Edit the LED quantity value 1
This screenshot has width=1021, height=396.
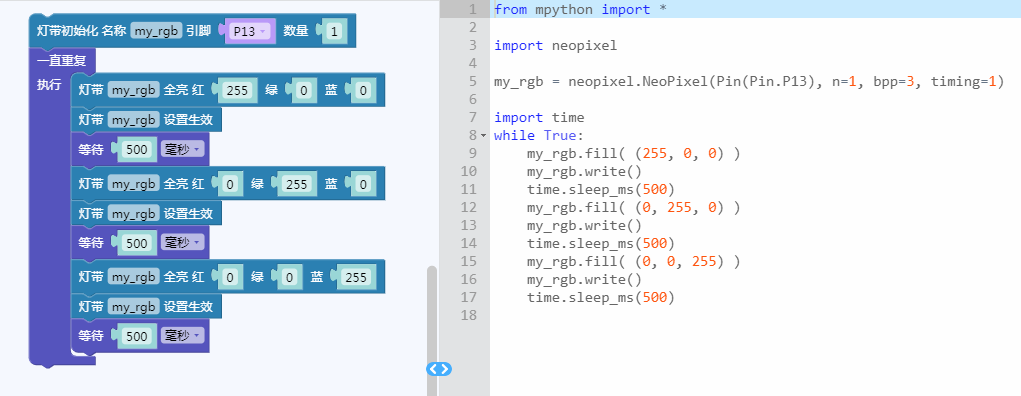point(334,31)
